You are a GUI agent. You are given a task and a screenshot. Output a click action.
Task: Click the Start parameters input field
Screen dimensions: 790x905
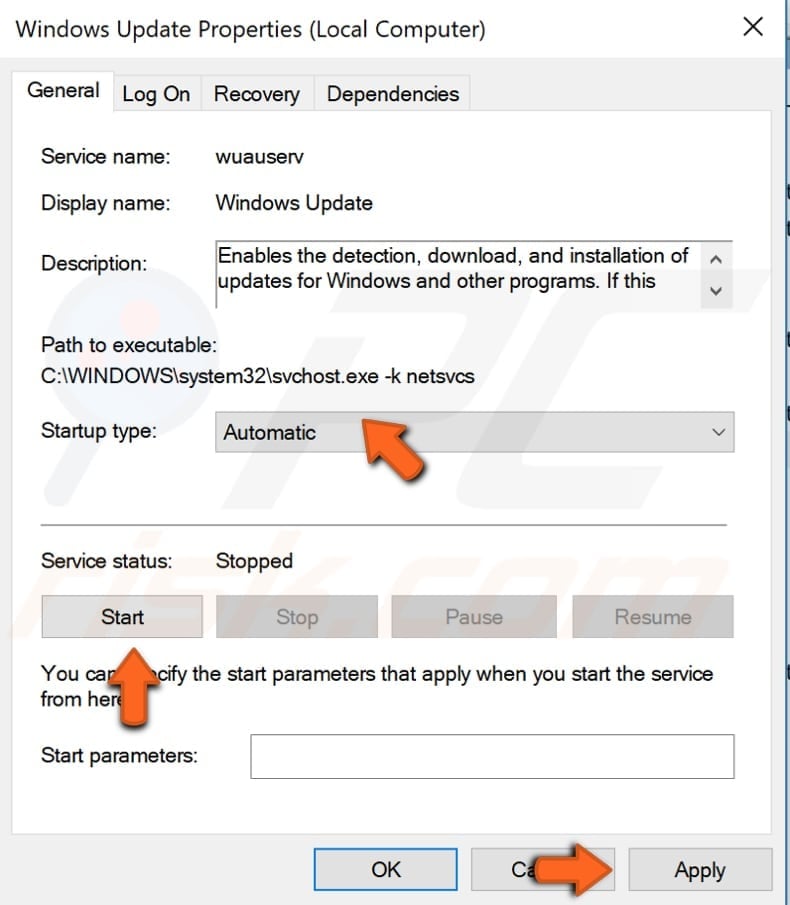click(492, 756)
